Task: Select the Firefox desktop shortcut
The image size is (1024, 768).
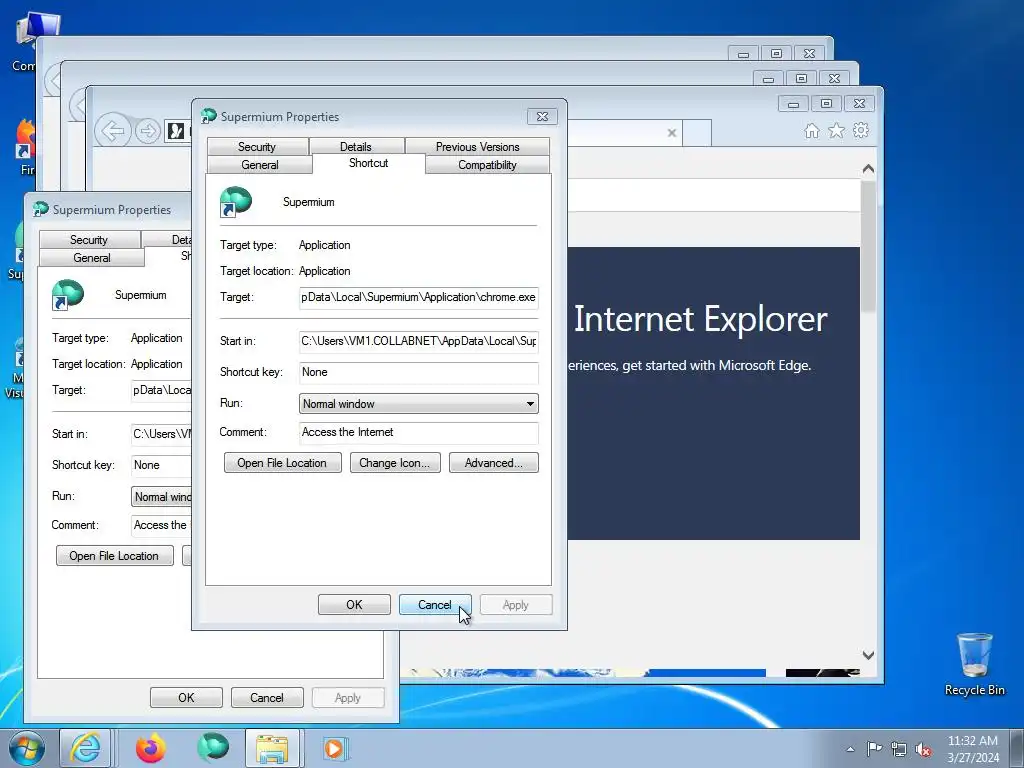Action: pos(25,147)
